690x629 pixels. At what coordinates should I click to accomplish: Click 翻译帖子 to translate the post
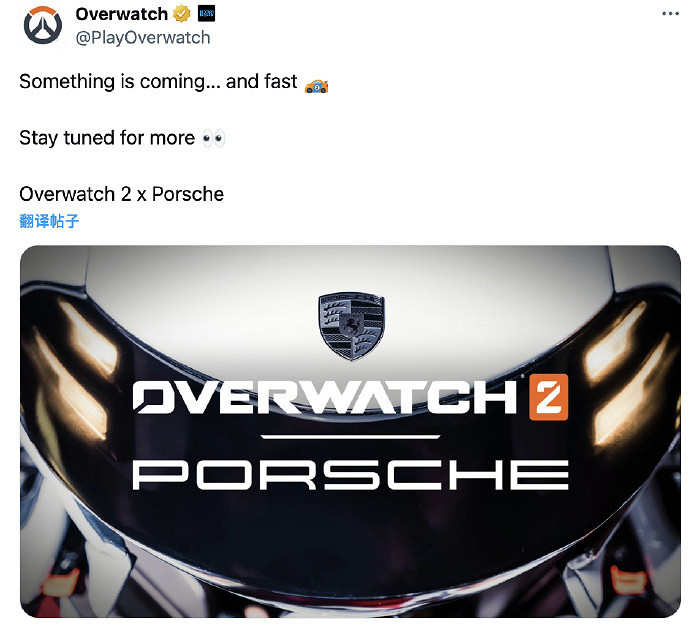pyautogui.click(x=49, y=221)
